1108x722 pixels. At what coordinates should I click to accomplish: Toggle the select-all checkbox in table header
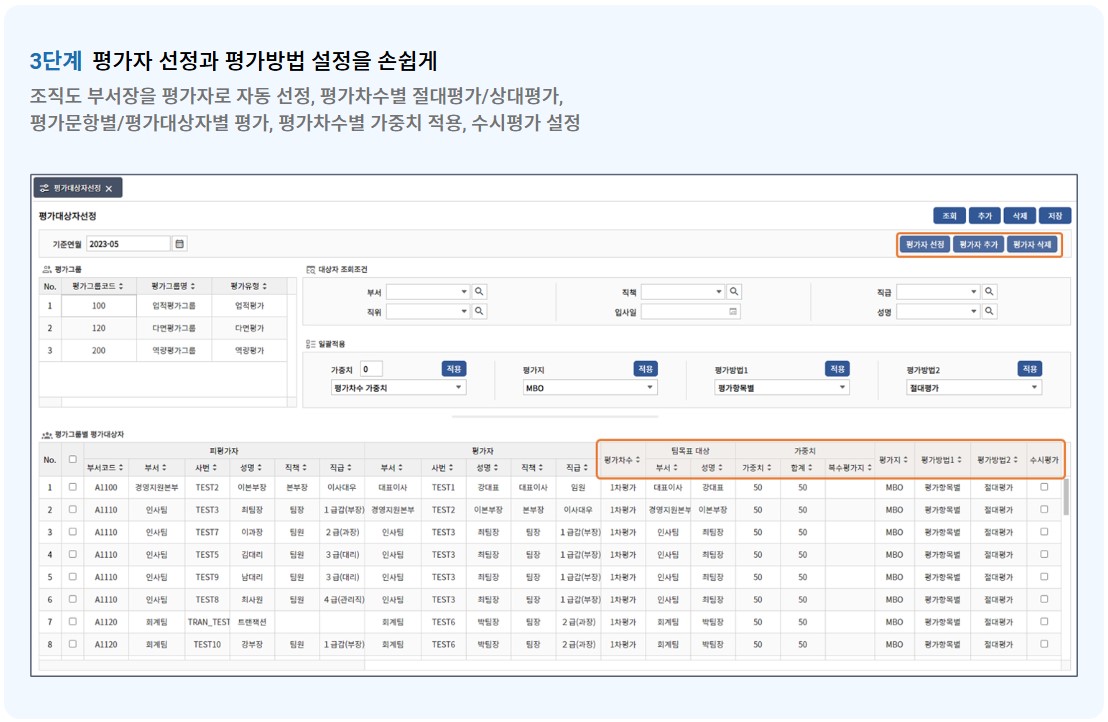tap(72, 459)
